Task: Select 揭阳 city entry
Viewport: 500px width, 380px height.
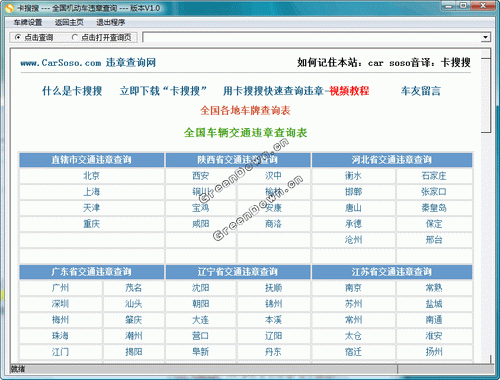Action: [133, 352]
